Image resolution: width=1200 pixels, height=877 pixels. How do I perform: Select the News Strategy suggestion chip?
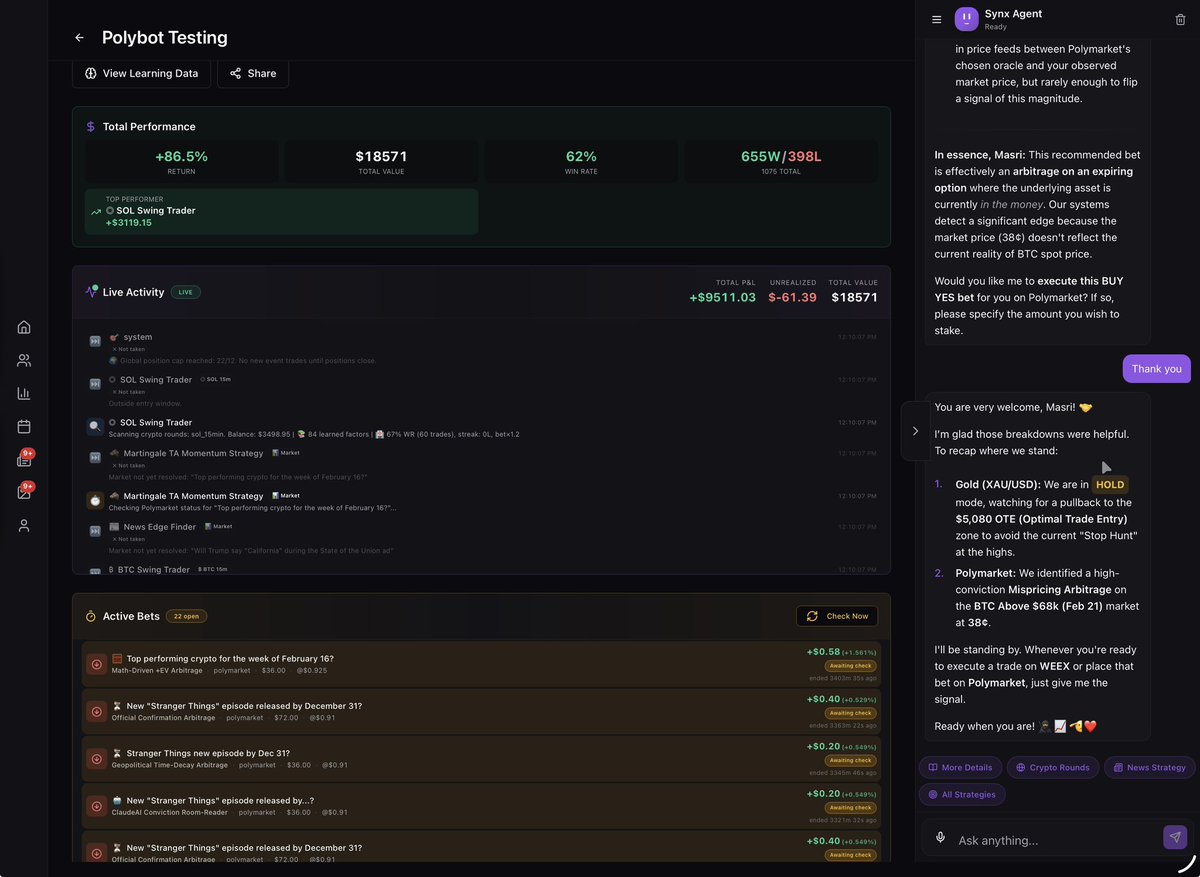coord(1149,767)
